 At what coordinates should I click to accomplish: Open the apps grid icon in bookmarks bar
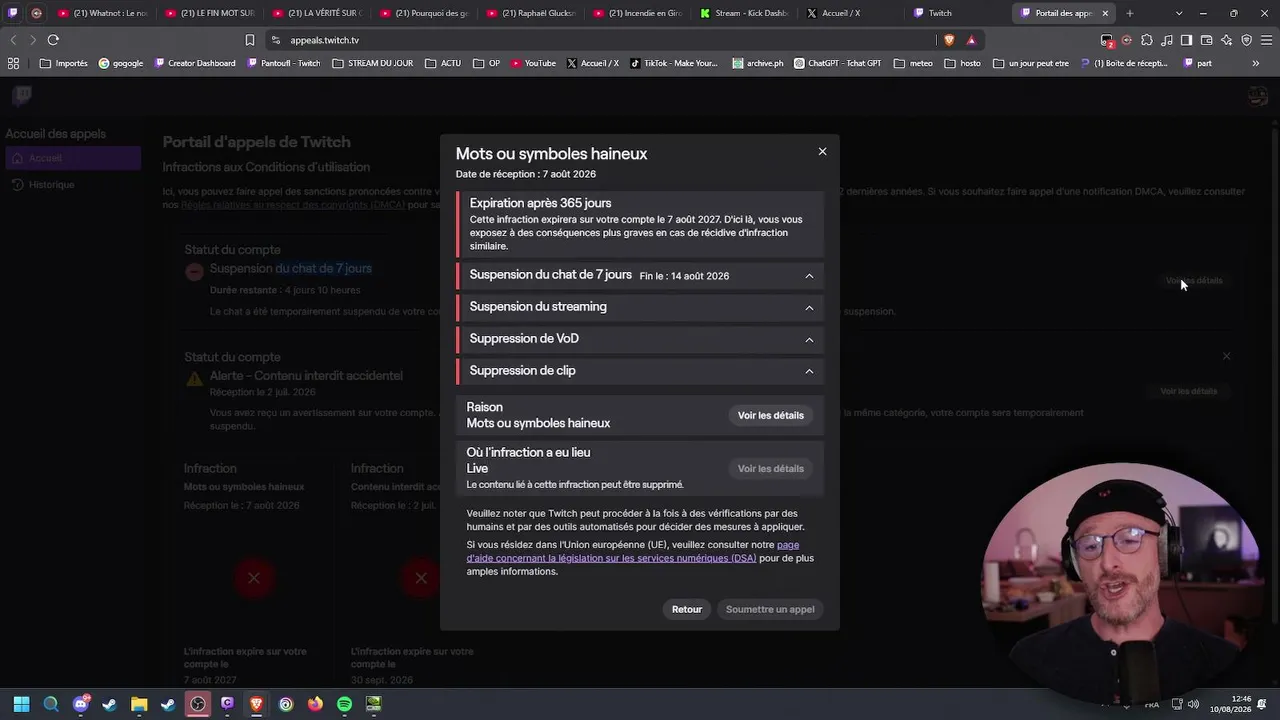point(13,63)
